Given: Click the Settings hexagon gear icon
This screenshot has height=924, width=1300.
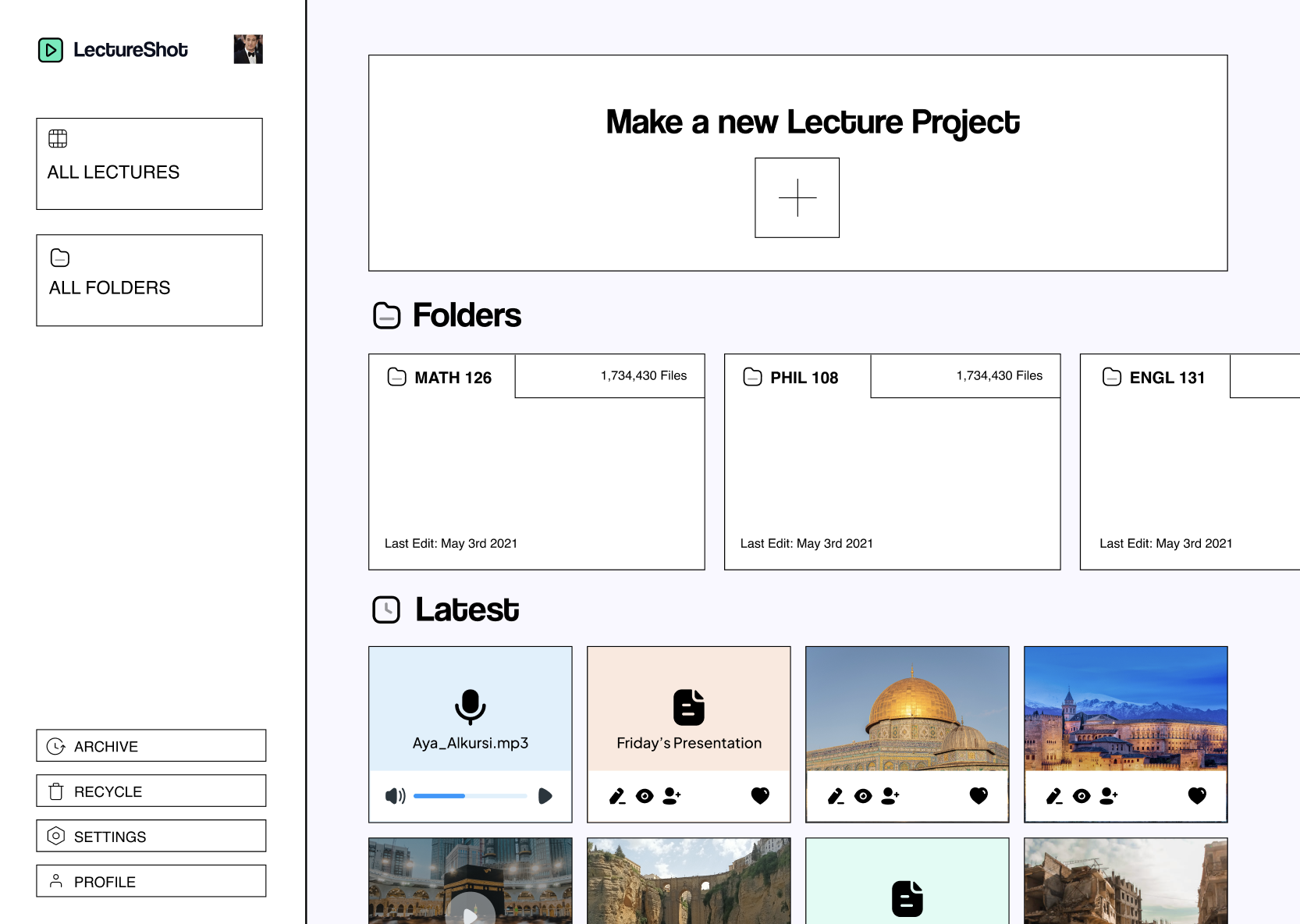Looking at the screenshot, I should pos(56,836).
